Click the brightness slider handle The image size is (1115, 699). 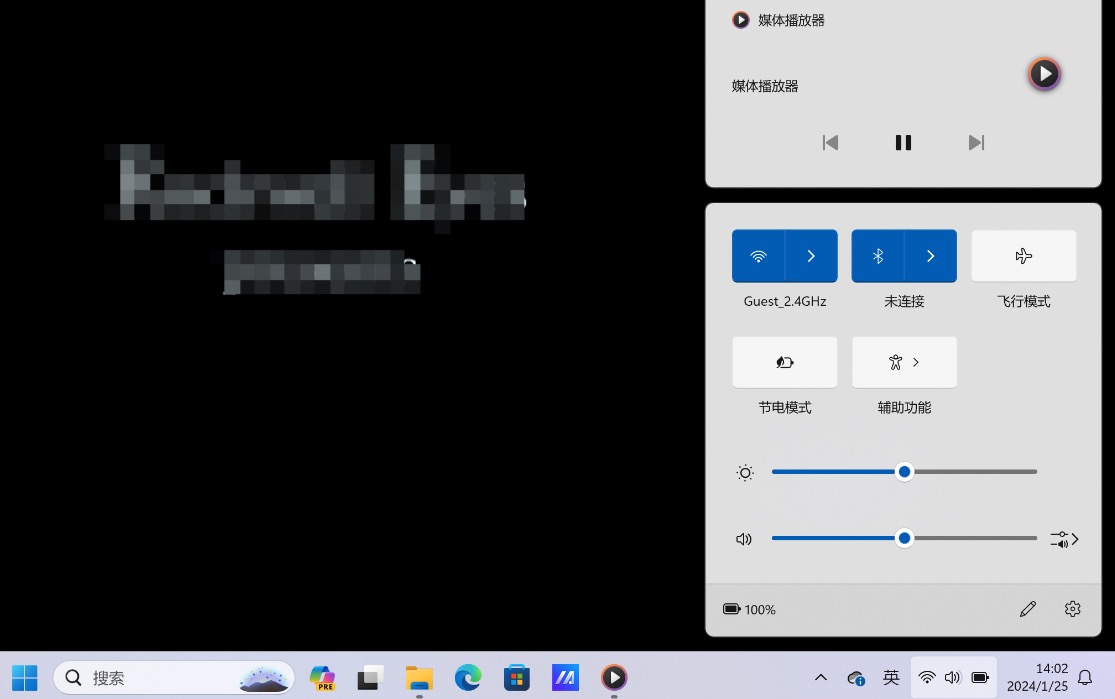[x=904, y=472]
